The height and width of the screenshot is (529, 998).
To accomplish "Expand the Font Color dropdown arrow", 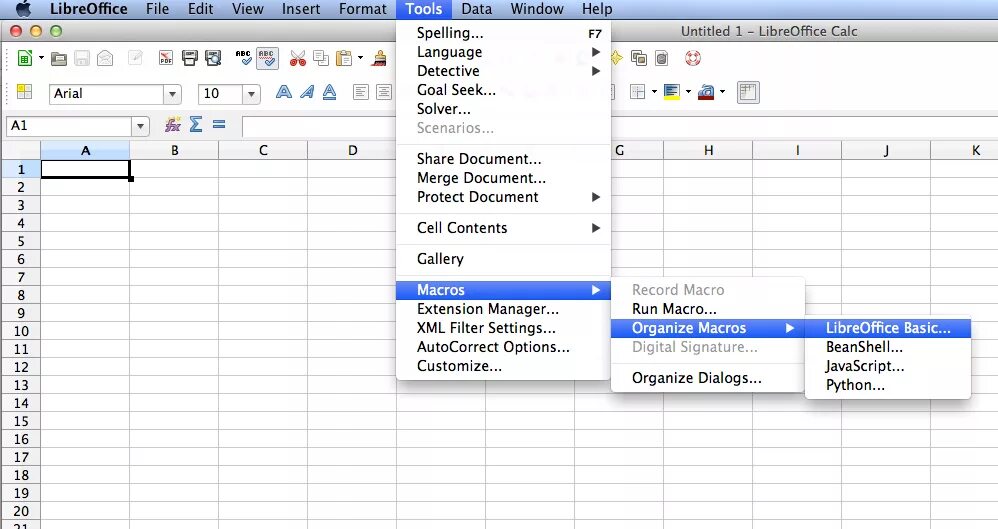I will [x=722, y=92].
